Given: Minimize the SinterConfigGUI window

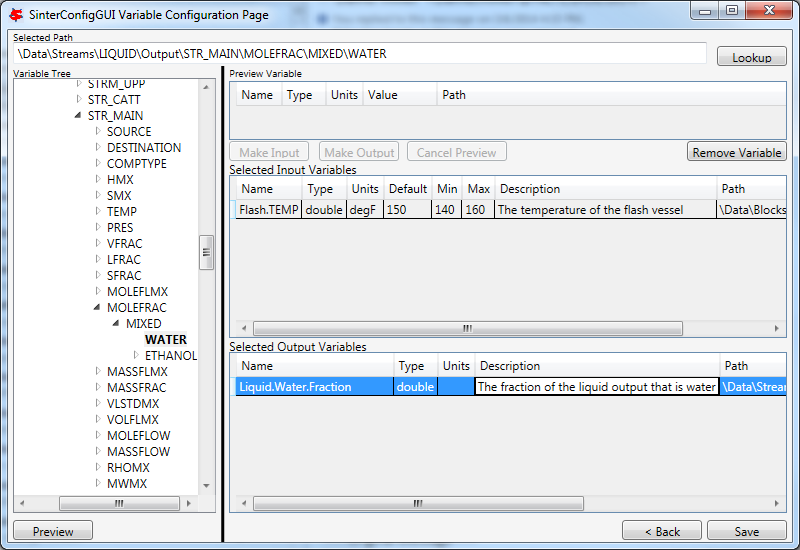Looking at the screenshot, I should tap(705, 10).
